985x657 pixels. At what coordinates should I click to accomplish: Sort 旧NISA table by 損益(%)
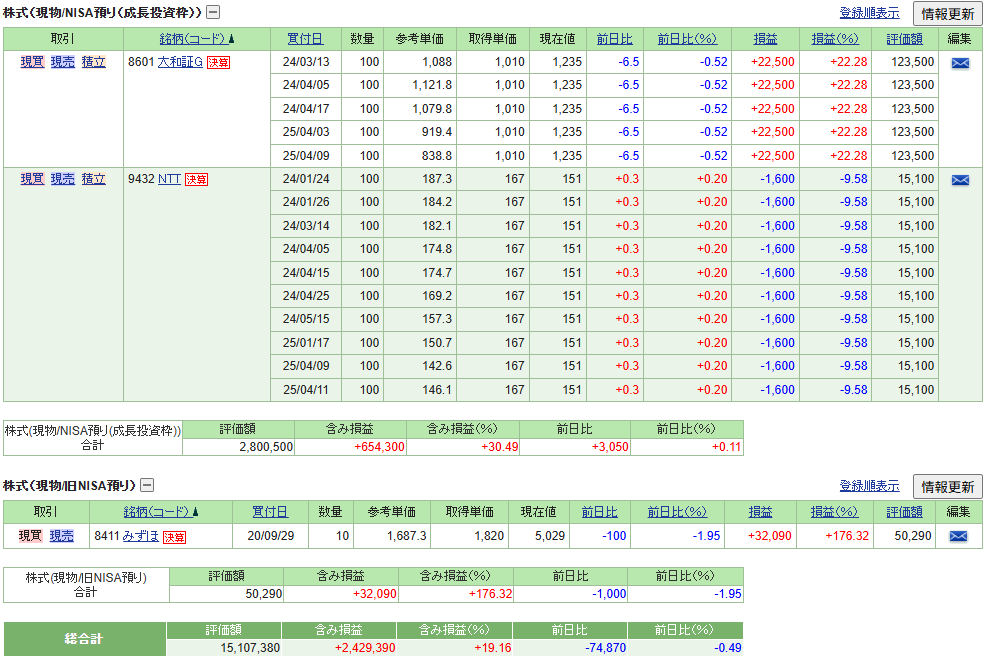click(834, 512)
